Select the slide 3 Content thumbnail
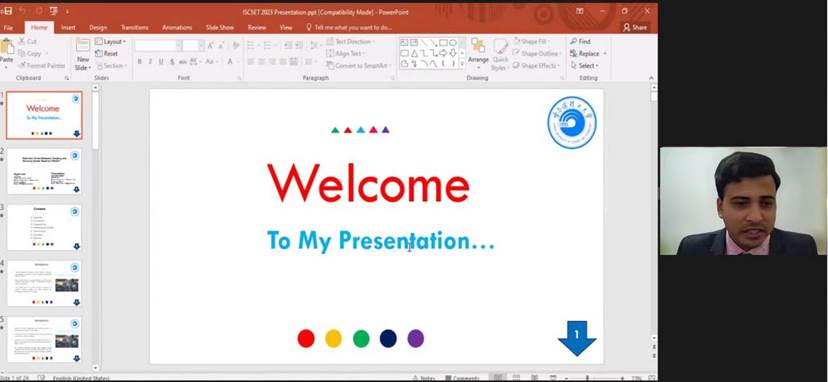 [x=44, y=227]
